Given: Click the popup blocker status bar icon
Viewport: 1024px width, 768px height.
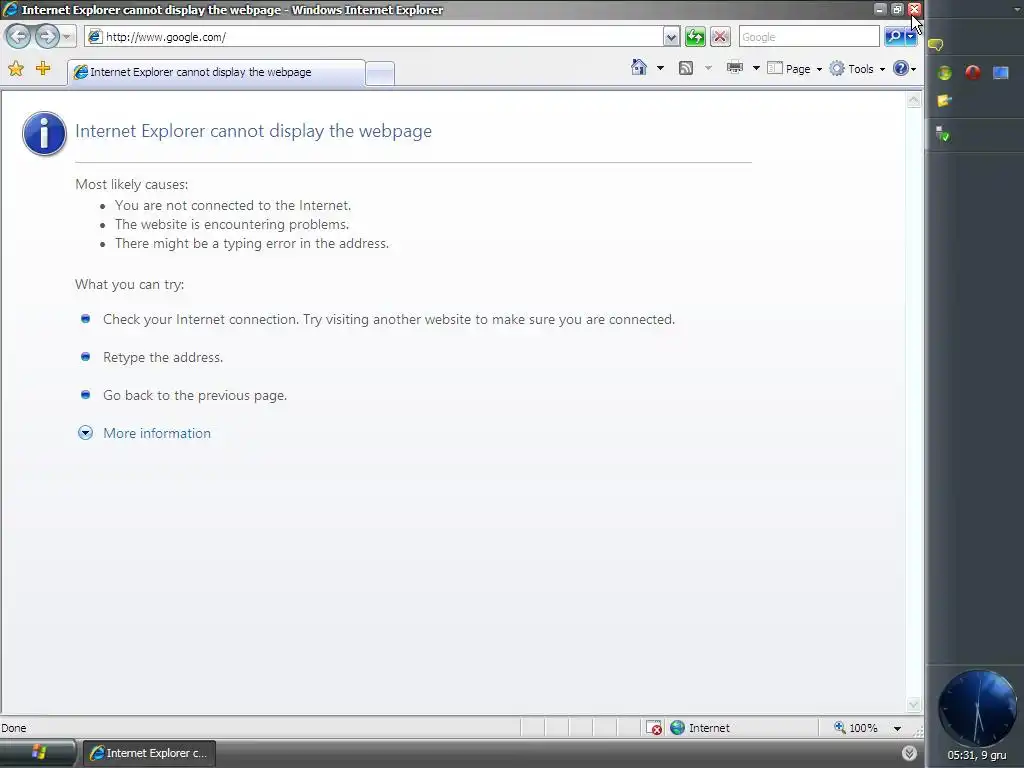Looking at the screenshot, I should 654,728.
